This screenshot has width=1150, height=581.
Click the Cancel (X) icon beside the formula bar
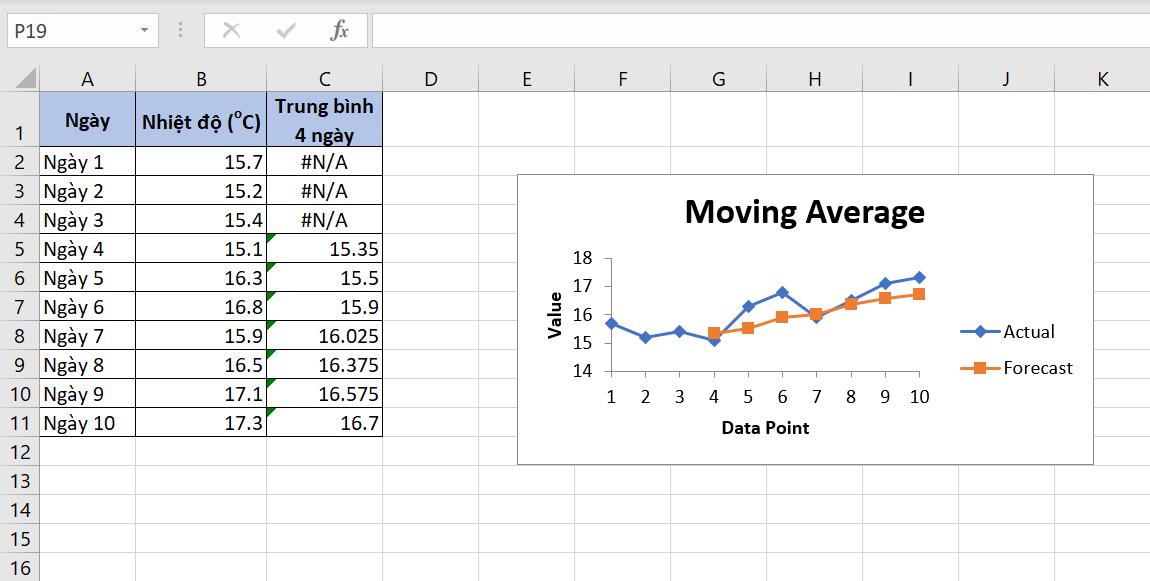pos(231,29)
